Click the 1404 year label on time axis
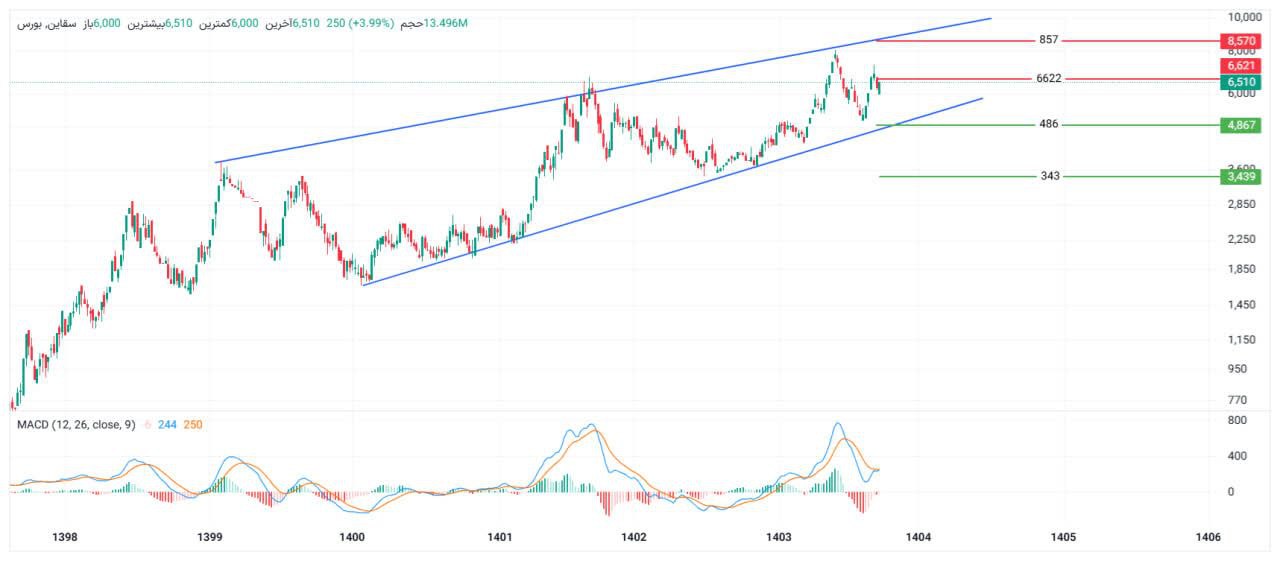Screen dimensions: 1280x561 click(x=918, y=537)
